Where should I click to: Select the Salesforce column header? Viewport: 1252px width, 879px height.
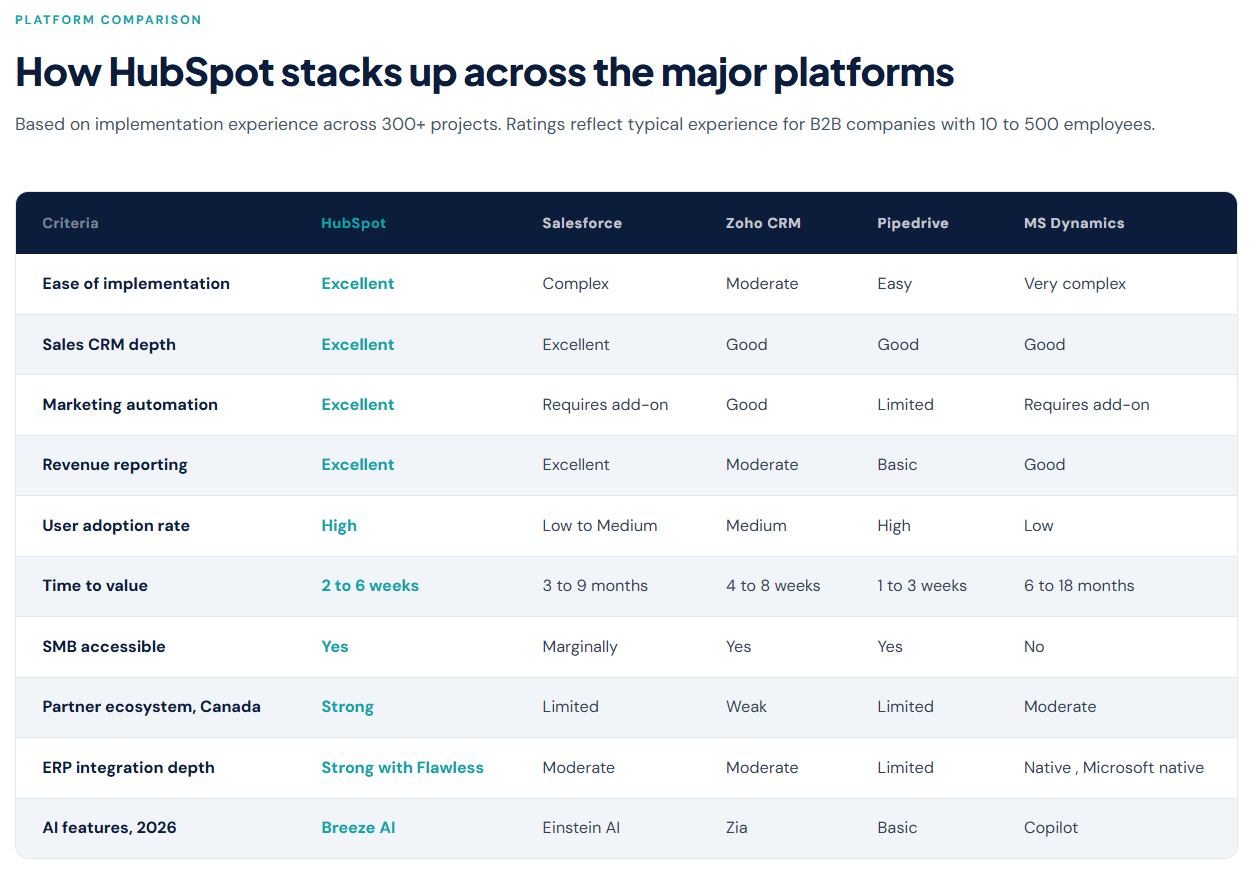coord(581,223)
